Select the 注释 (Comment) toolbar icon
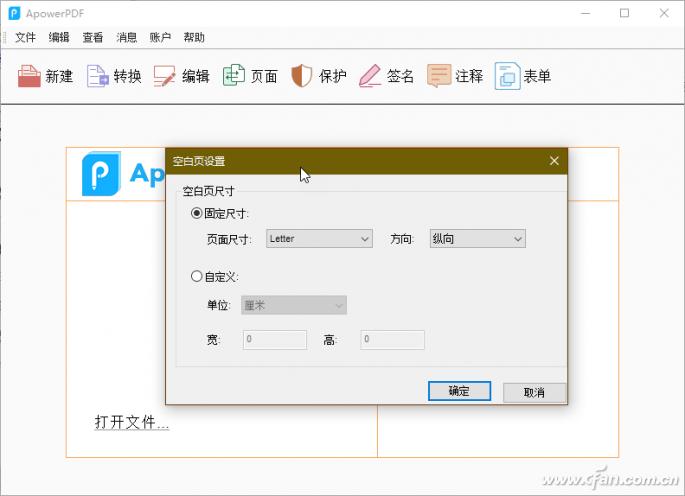The width and height of the screenshot is (685, 496). pyautogui.click(x=438, y=76)
